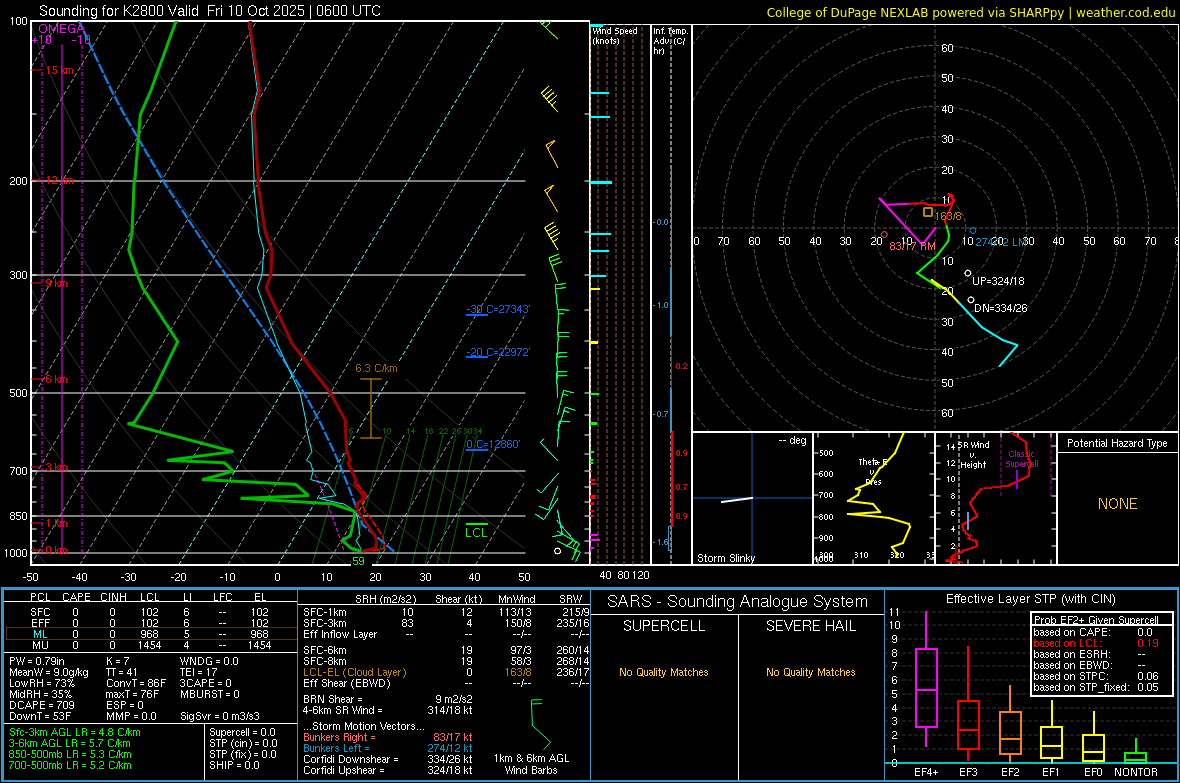Select the highlighted ML parcel row
1180x783 pixels.
(150, 634)
